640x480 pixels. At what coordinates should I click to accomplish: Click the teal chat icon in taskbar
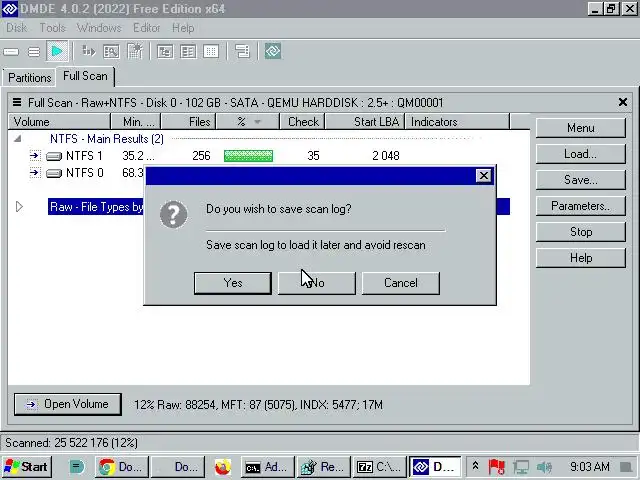[76, 467]
